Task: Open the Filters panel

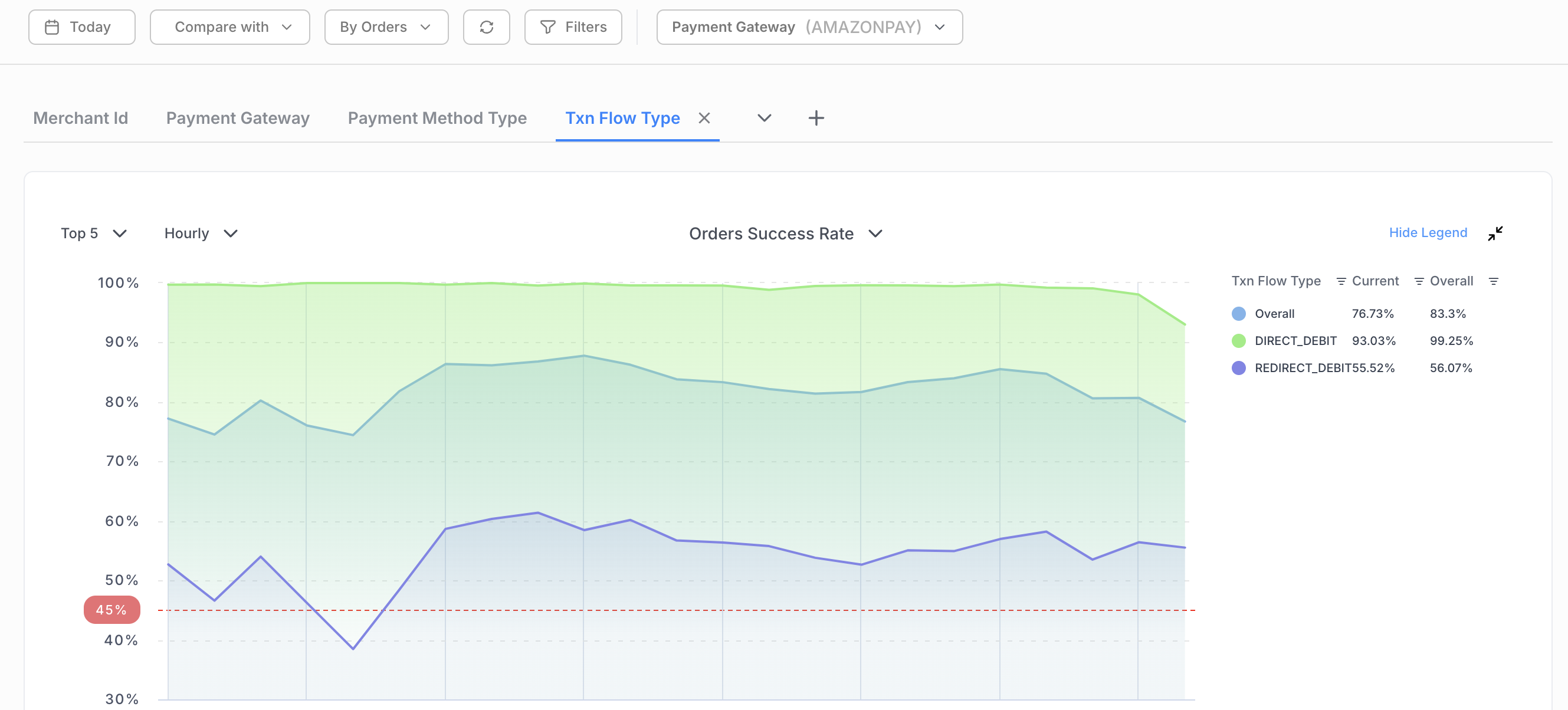Action: (573, 27)
